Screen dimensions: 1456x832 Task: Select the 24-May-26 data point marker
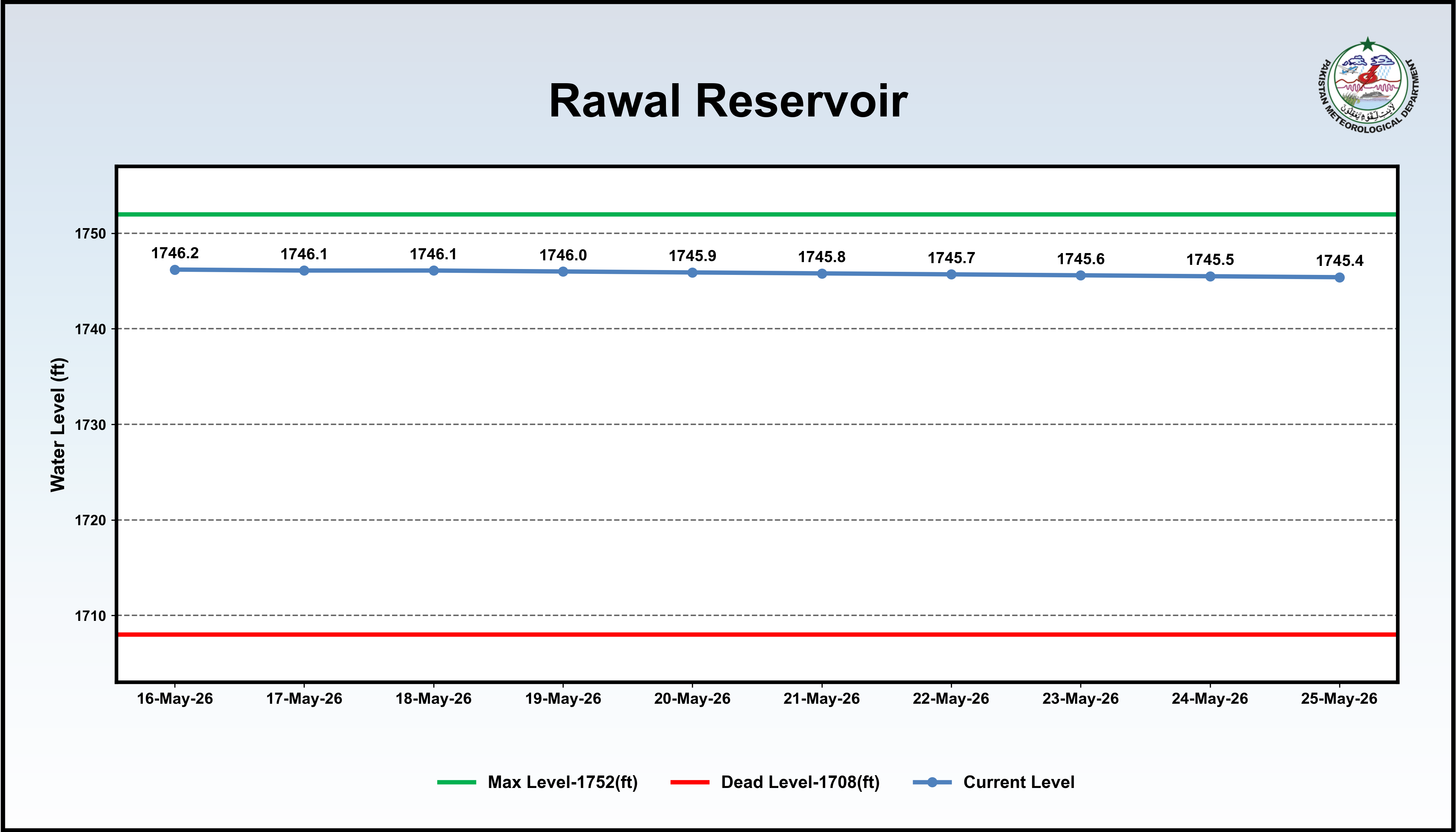1210,277
